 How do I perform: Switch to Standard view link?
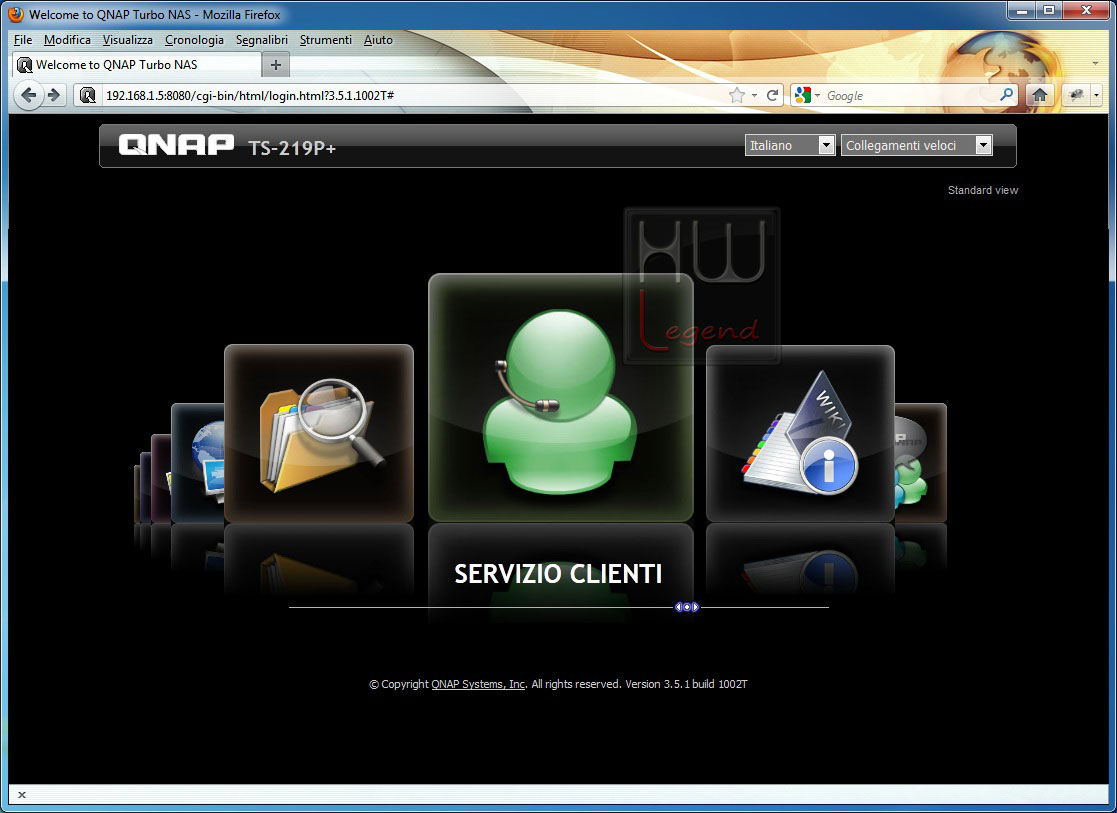(x=982, y=190)
